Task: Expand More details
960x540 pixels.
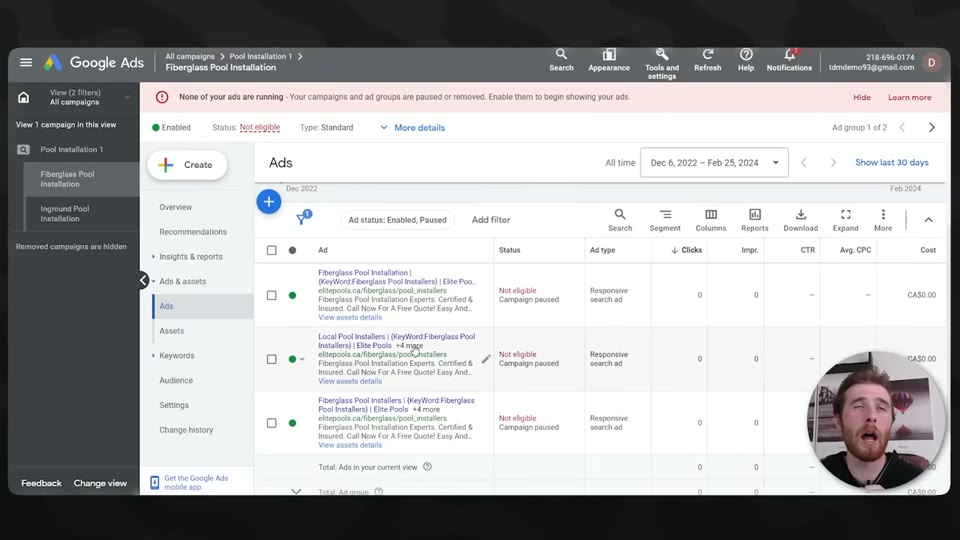Action: point(413,127)
